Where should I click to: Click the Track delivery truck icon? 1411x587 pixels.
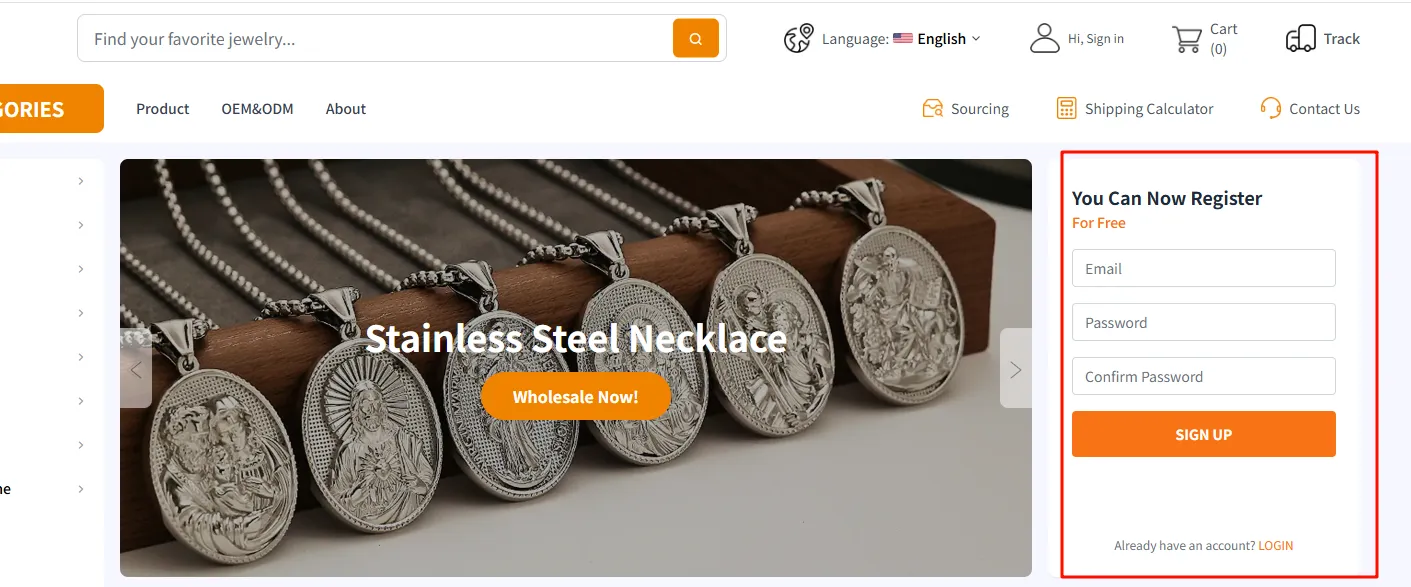coord(1300,39)
